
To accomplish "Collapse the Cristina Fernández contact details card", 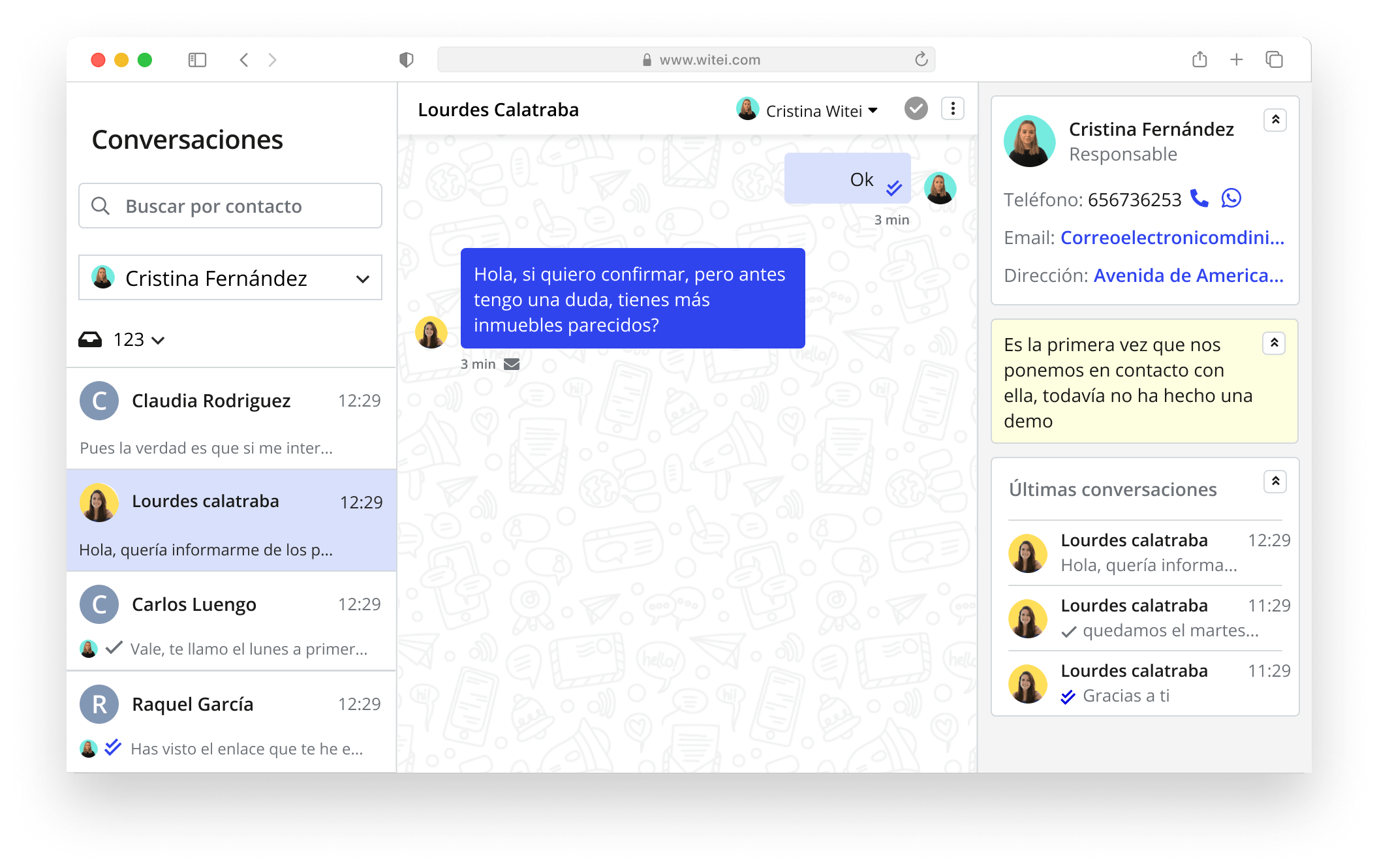I will tap(1275, 119).
